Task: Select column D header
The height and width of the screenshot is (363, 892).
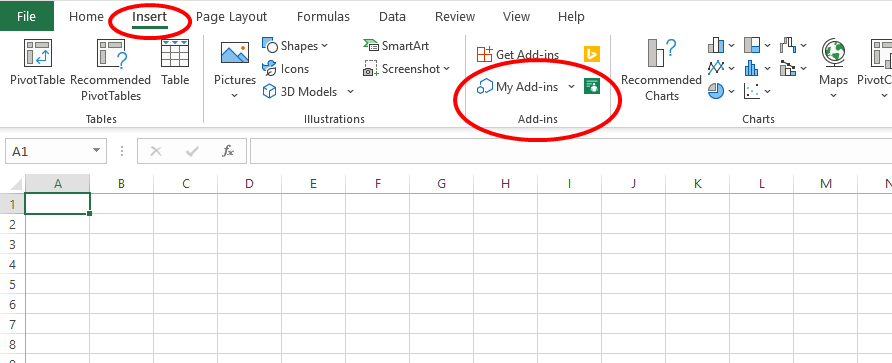Action: pos(249,183)
